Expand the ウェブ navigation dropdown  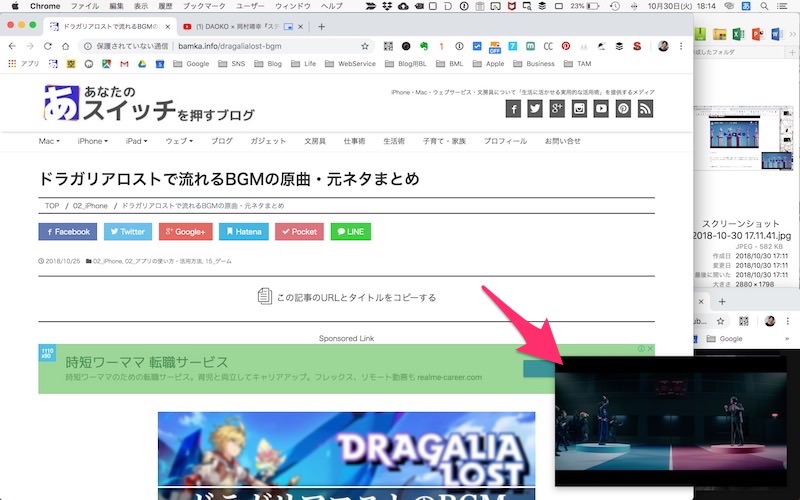point(179,141)
